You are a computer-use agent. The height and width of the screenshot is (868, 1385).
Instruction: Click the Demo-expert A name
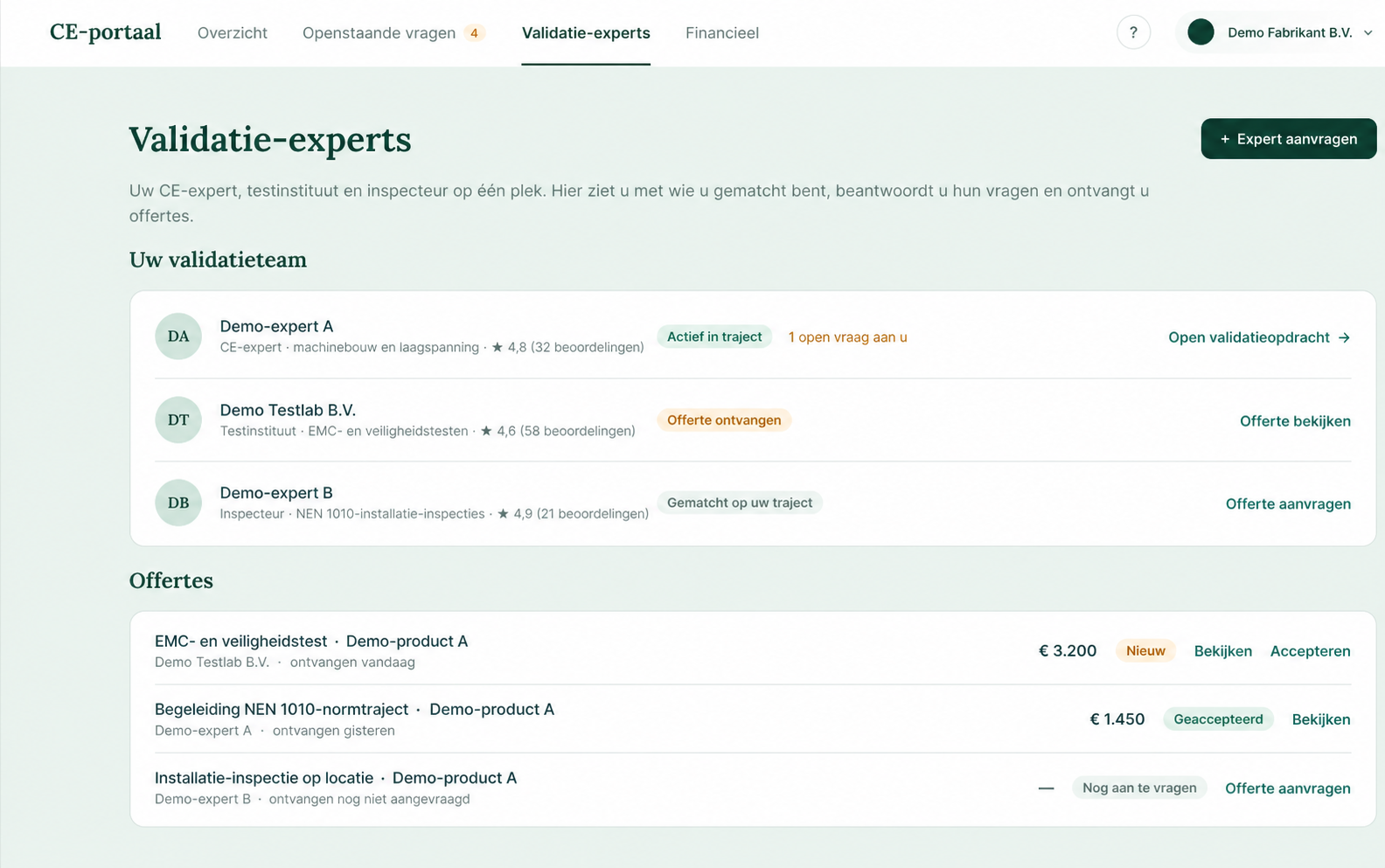[276, 326]
